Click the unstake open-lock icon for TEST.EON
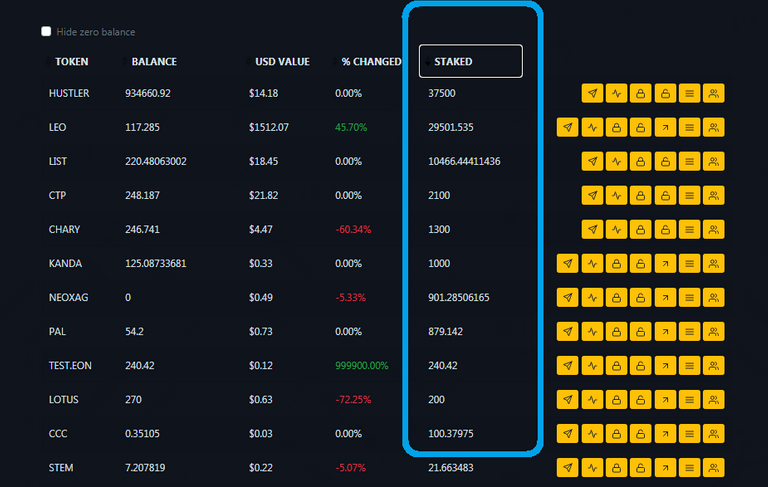Image resolution: width=768 pixels, height=487 pixels. 641,365
